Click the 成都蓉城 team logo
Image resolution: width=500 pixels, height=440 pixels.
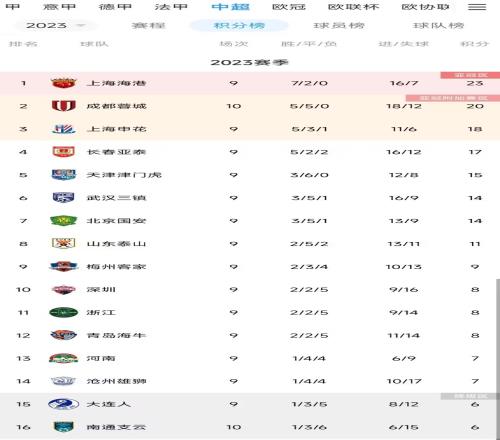click(x=63, y=106)
